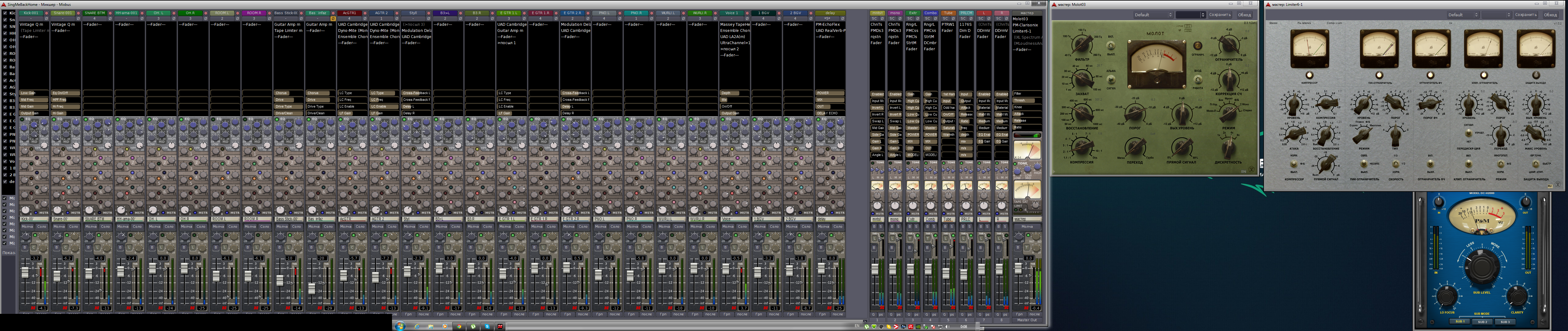The width and height of the screenshot is (1568, 331).
Task: Flip the ВКЛ/ВЫКЛ filter switch in Molot03
Action: (x=1111, y=46)
